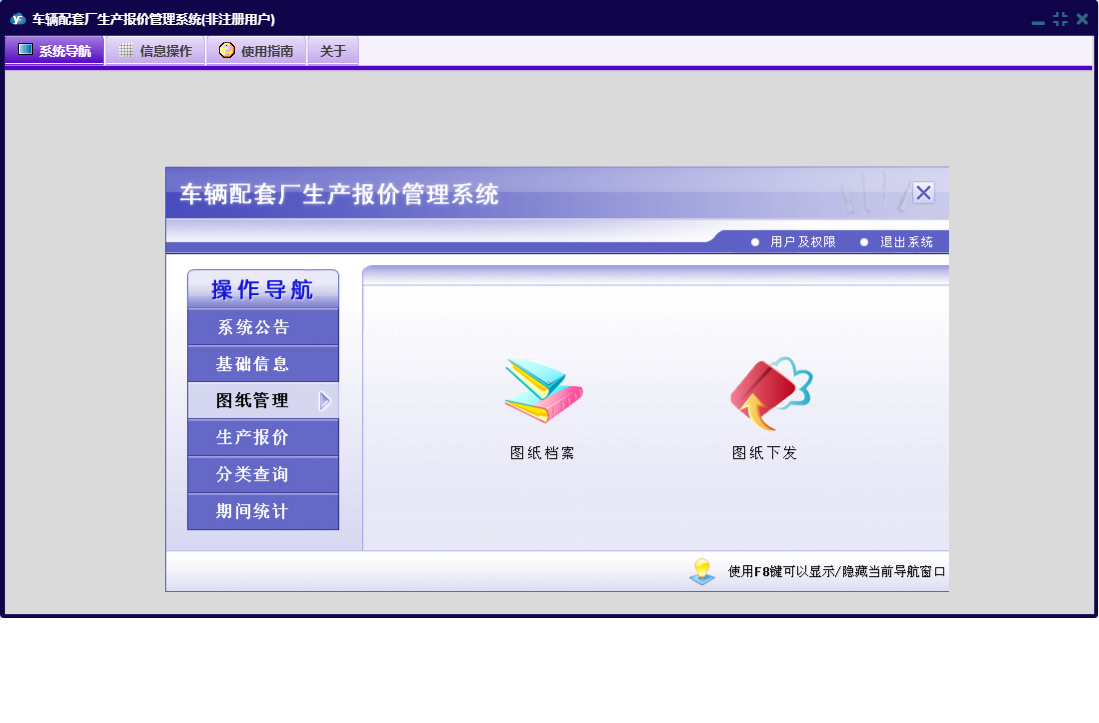Click the F8 hint text
The height and width of the screenshot is (723, 1099).
pyautogui.click(x=836, y=572)
